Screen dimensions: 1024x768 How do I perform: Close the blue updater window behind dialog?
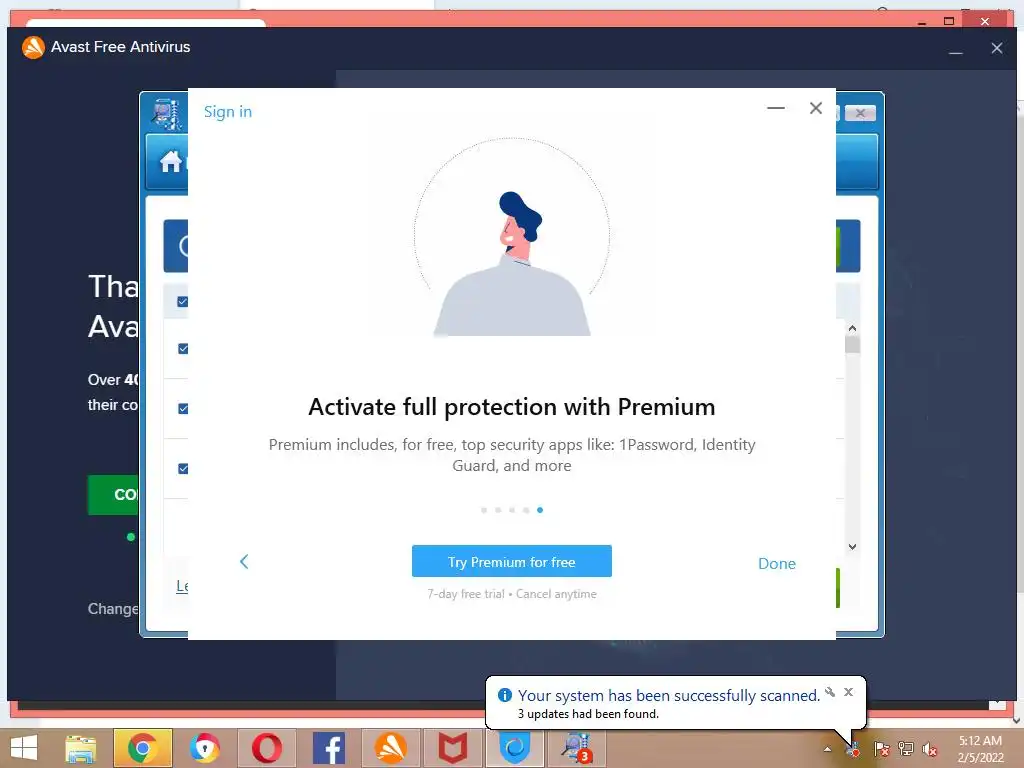(860, 114)
